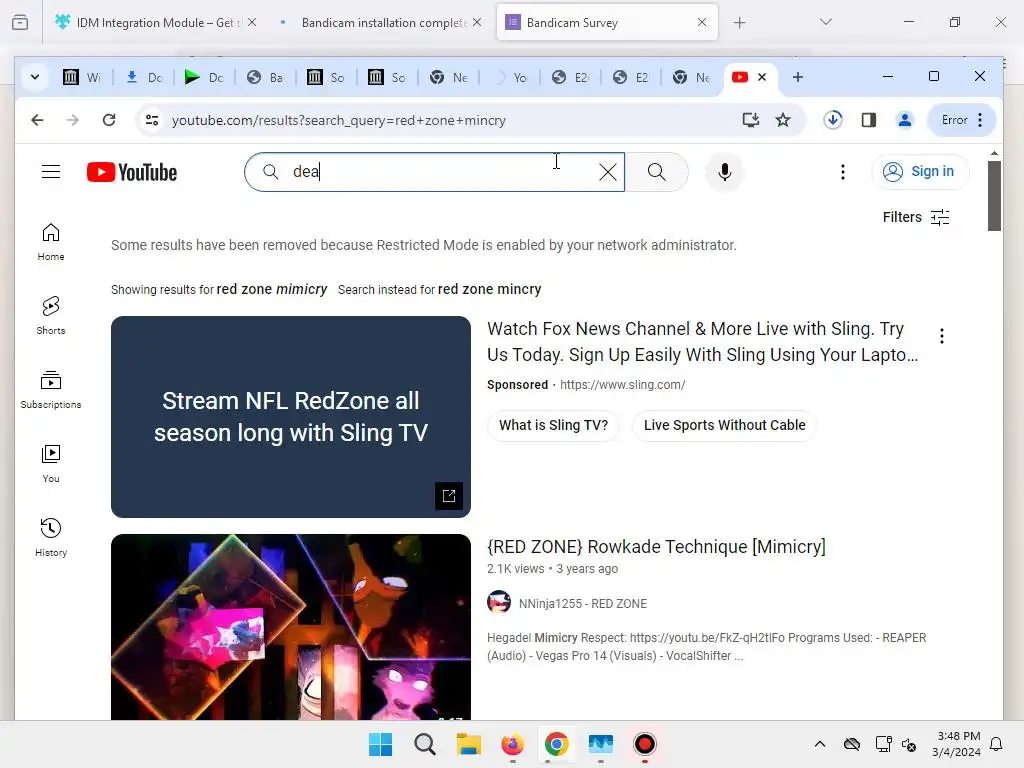The image size is (1024, 768).
Task: Open the ad's three-dot options menu
Action: pos(942,336)
